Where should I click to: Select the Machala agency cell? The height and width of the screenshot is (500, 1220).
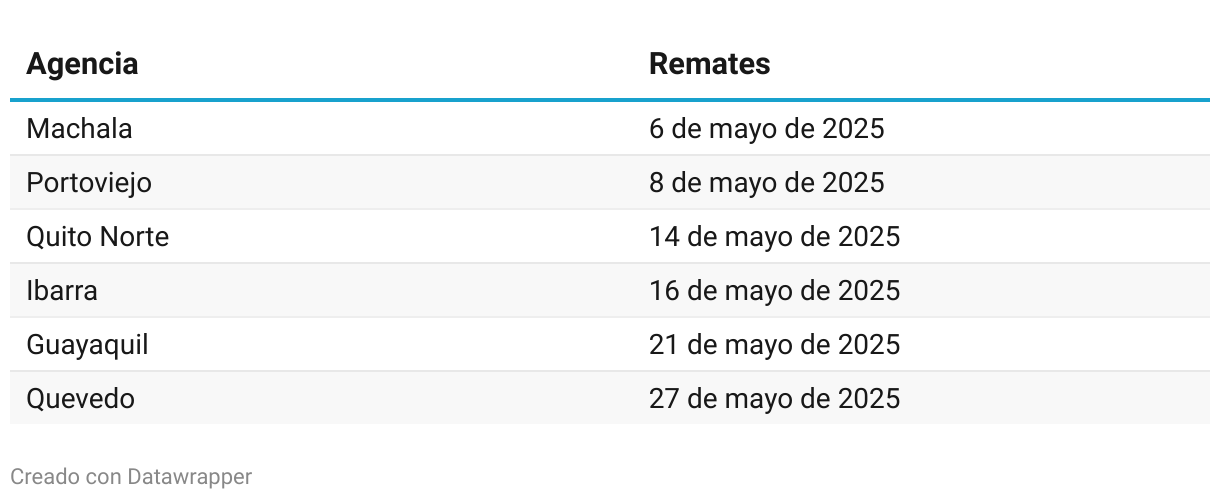pyautogui.click(x=79, y=129)
